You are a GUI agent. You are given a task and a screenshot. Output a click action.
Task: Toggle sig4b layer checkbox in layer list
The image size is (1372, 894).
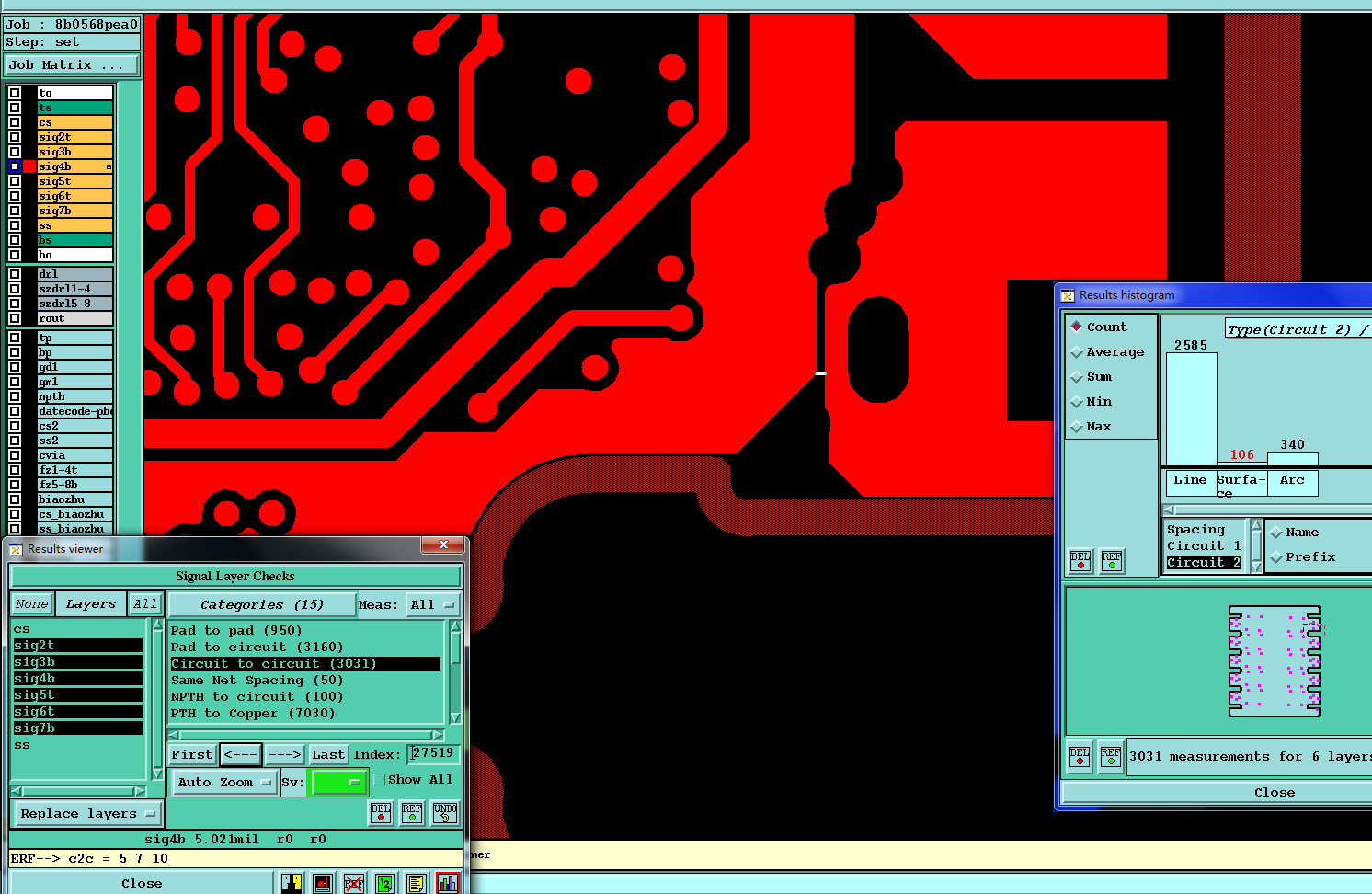15,166
